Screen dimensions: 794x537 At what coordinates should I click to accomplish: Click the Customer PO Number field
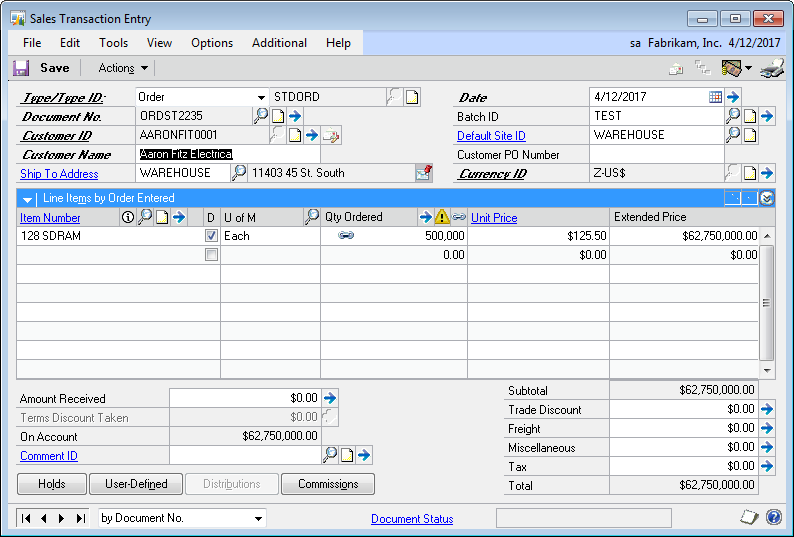coord(657,155)
